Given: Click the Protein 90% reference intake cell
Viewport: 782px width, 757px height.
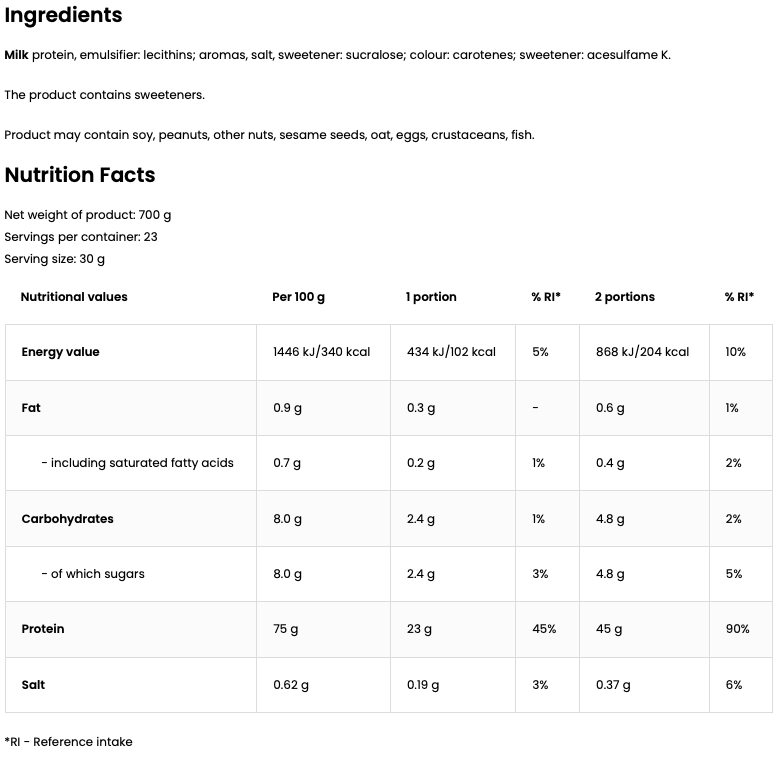Looking at the screenshot, I should (x=737, y=629).
